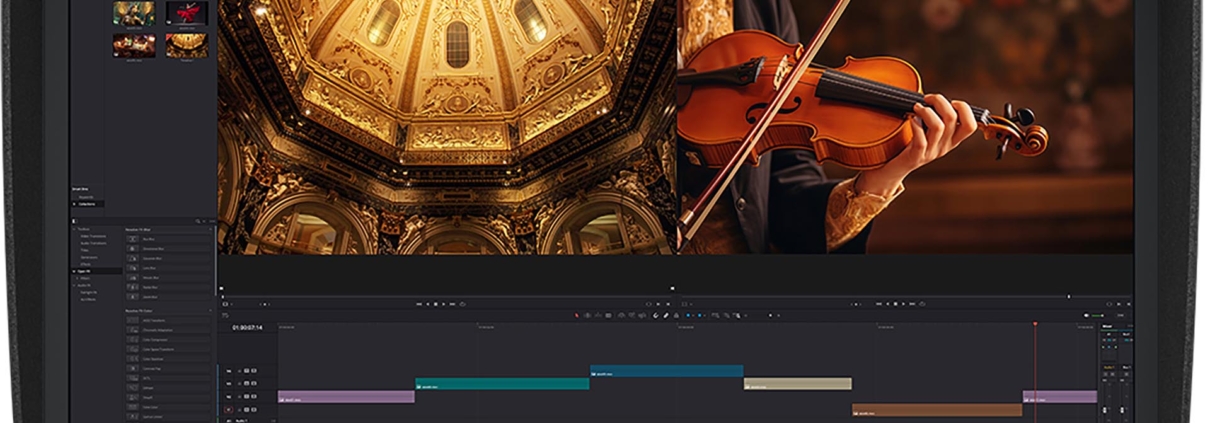This screenshot has height=423, width=1210.
Task: Select the Zoom Blur effect
Action: (x=169, y=297)
